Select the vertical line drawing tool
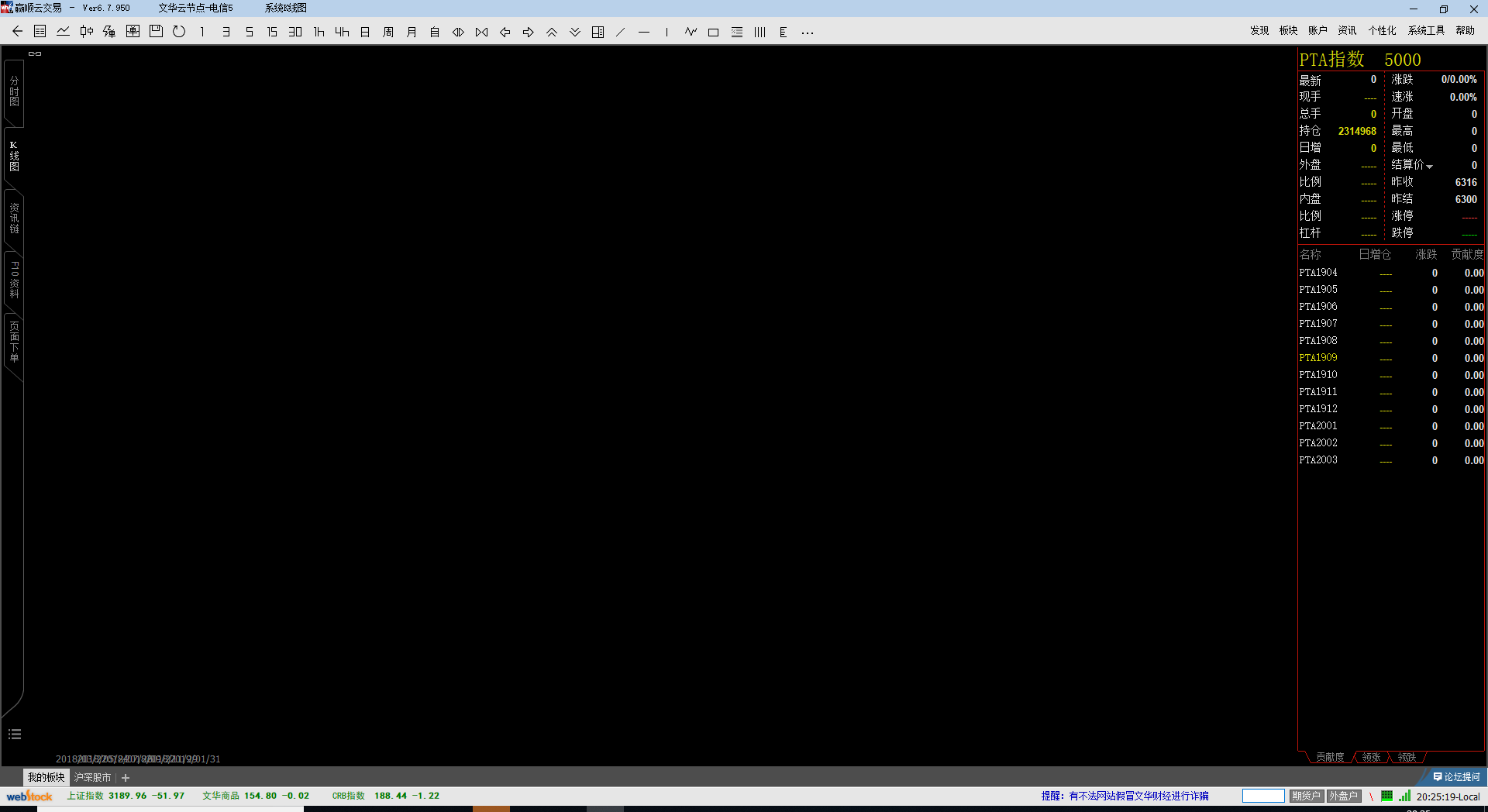Image resolution: width=1488 pixels, height=812 pixels. 666,32
